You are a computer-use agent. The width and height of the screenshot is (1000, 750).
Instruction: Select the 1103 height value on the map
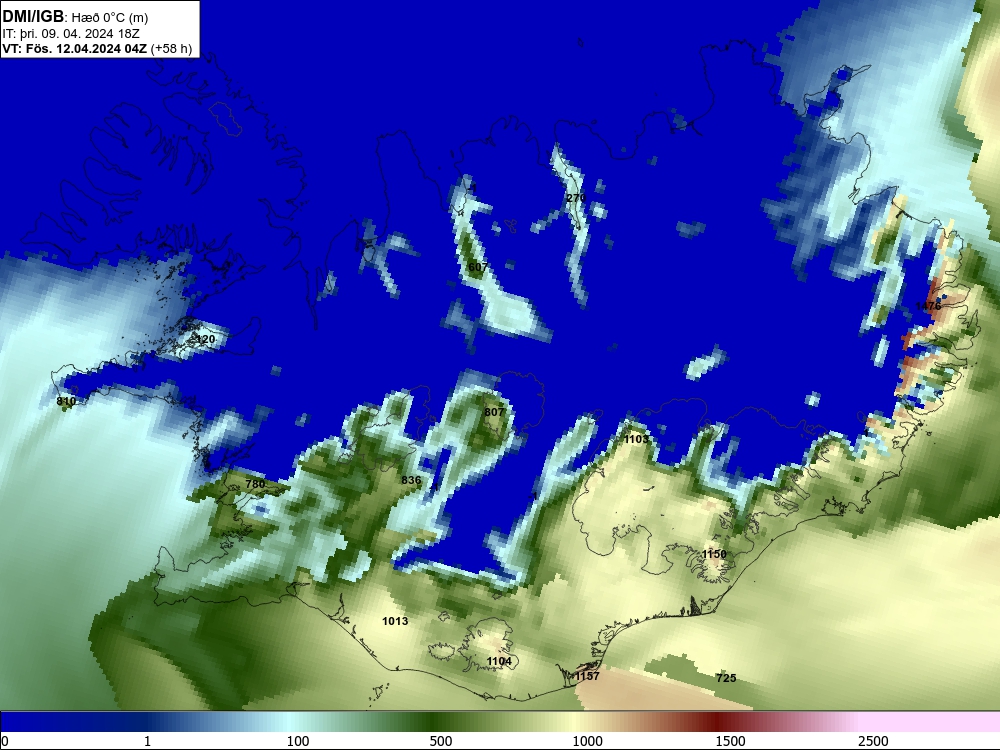(x=636, y=439)
